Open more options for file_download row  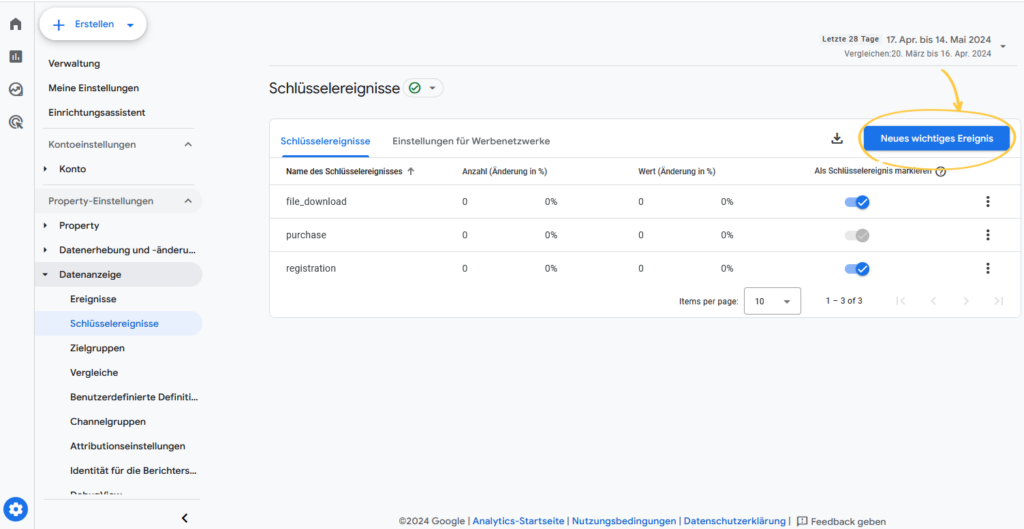987,202
